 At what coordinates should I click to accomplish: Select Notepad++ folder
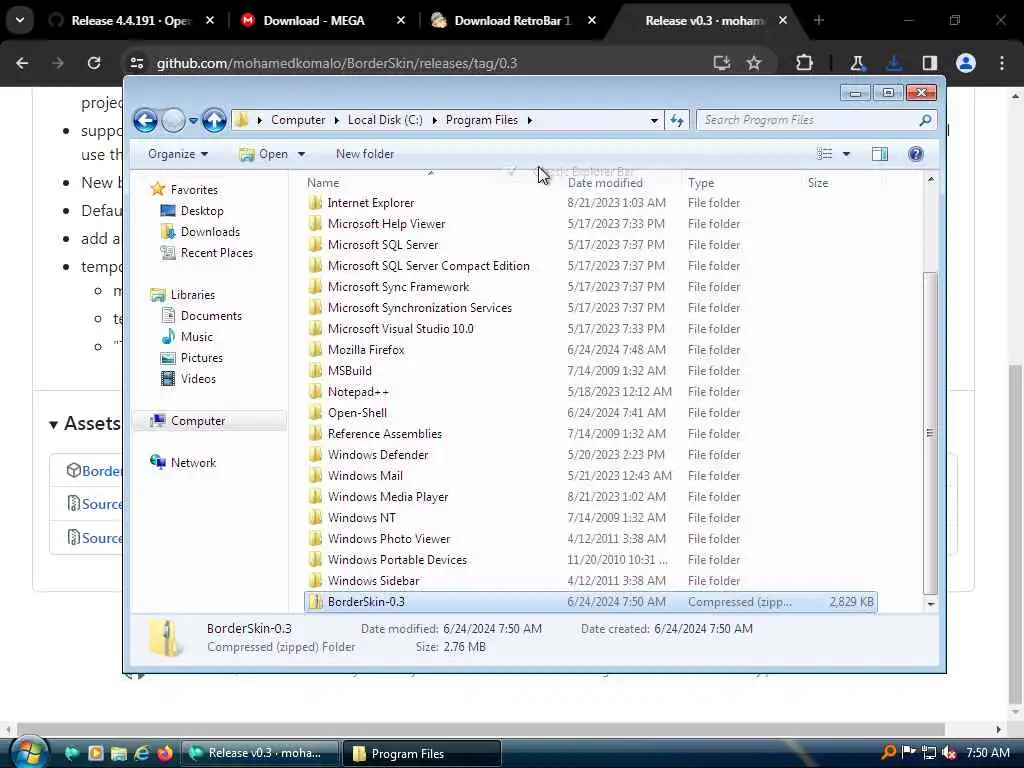358,392
